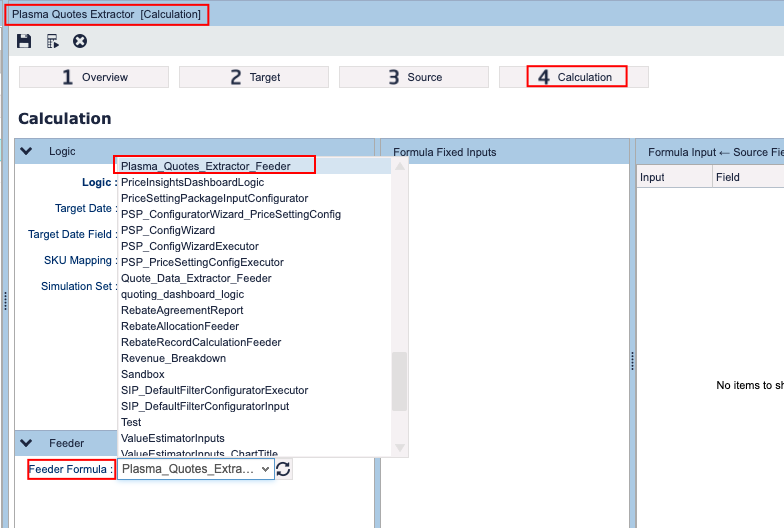784x528 pixels.
Task: Select PriceInsightsDashboardLogic option
Action: pyautogui.click(x=192, y=182)
